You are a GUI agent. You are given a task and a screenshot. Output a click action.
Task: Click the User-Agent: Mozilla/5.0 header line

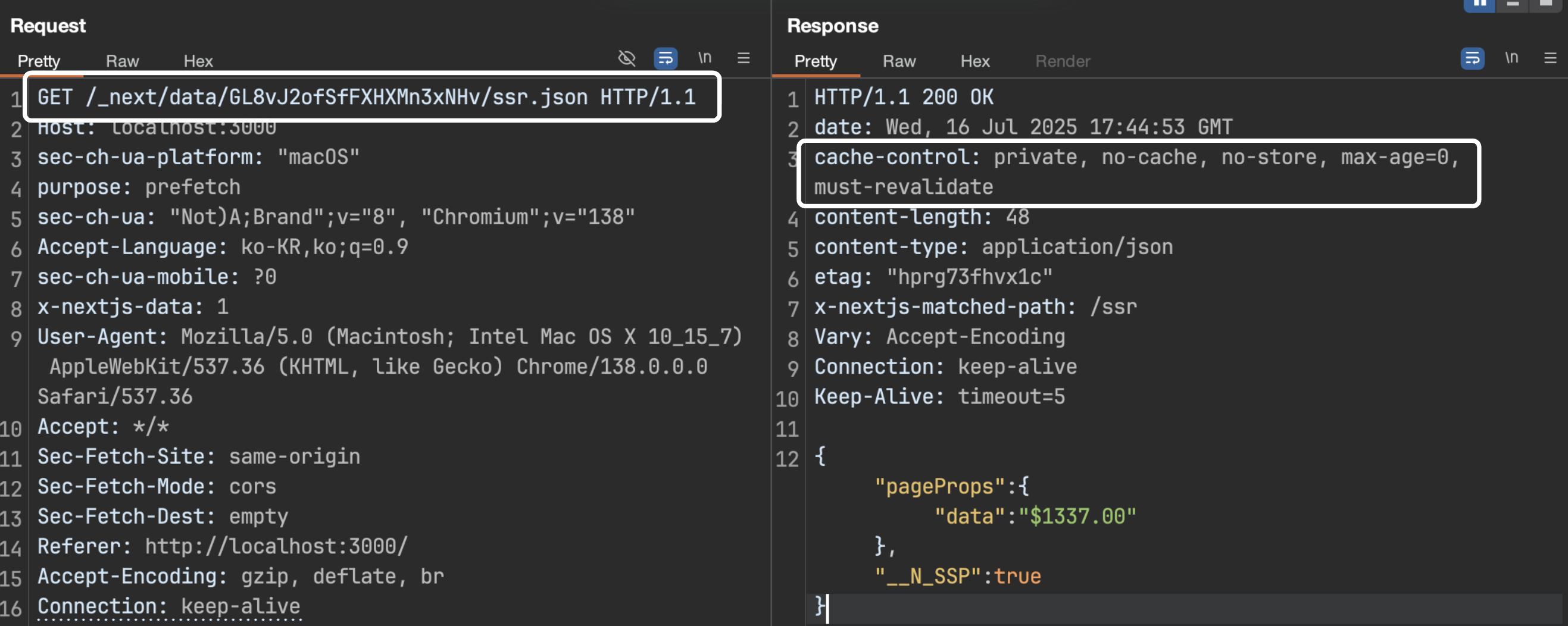tap(389, 336)
